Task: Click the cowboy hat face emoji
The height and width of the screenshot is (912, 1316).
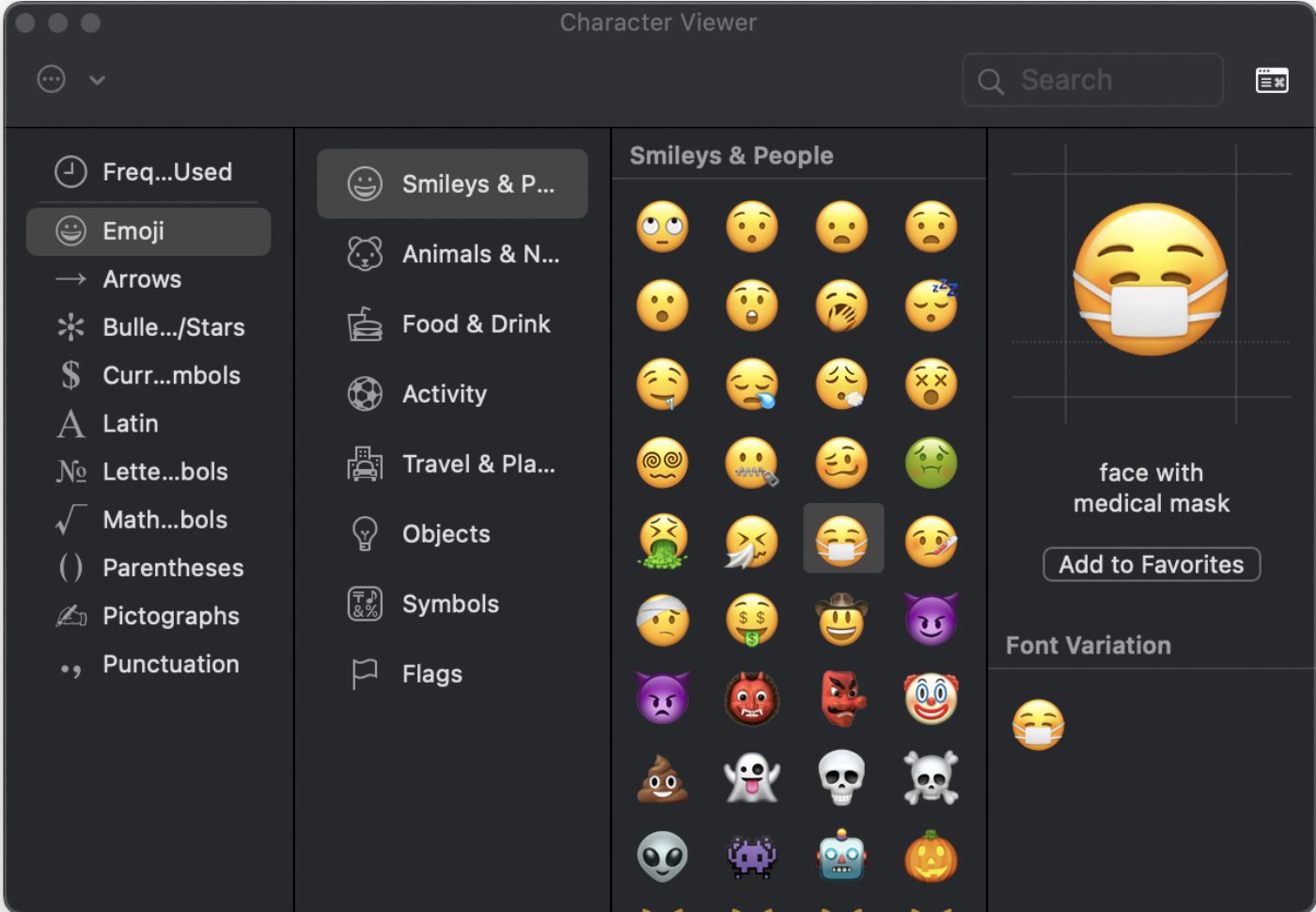Action: 841,620
